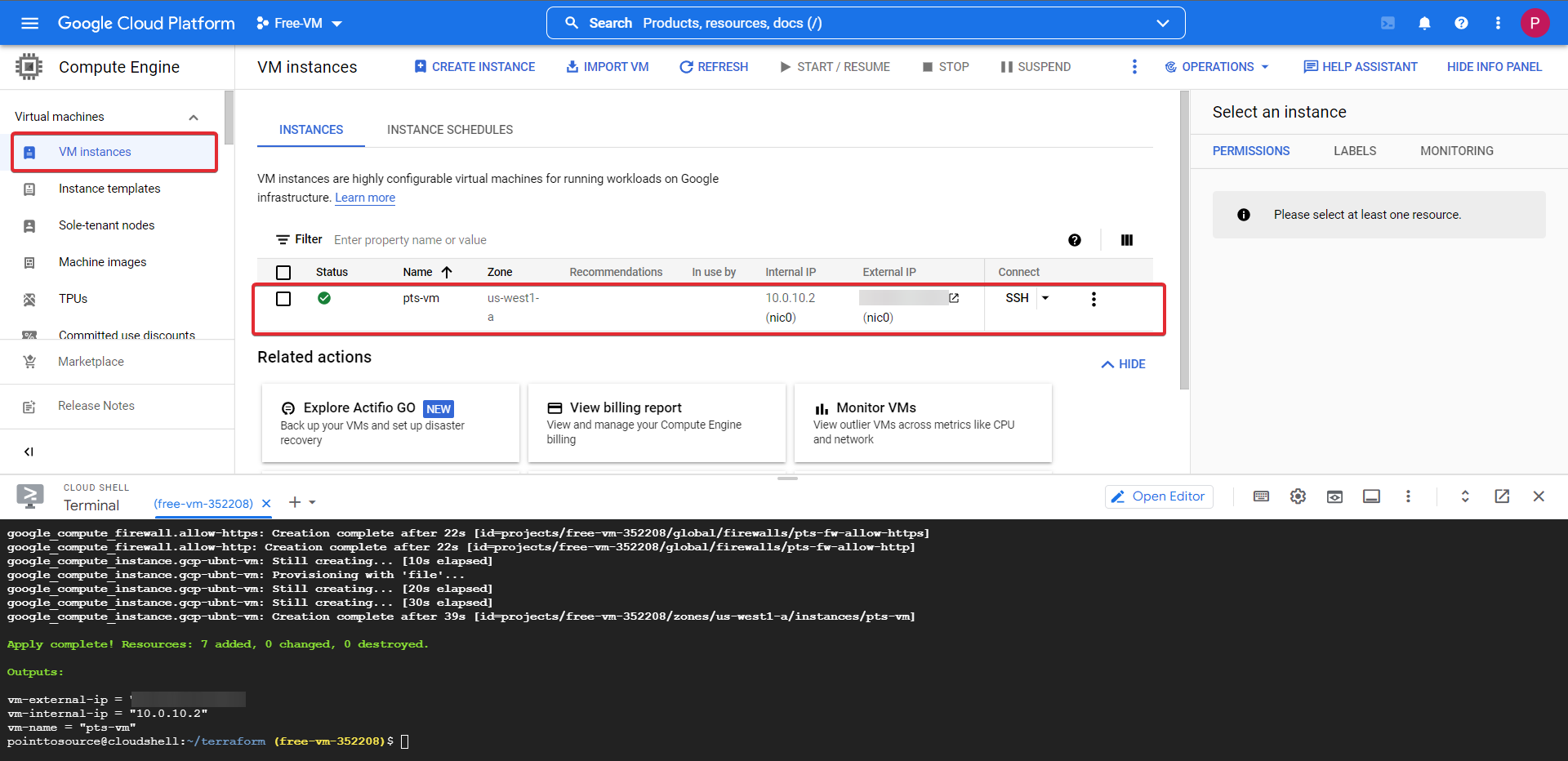Collapse the Virtual machines section

click(x=194, y=117)
